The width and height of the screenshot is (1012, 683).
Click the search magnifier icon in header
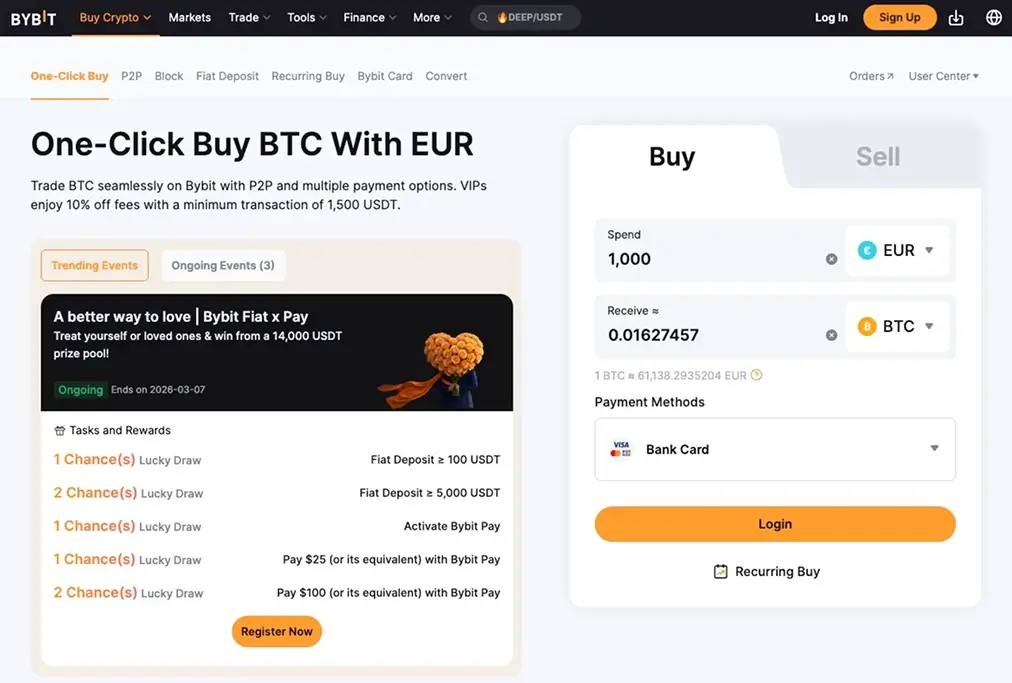pyautogui.click(x=481, y=17)
